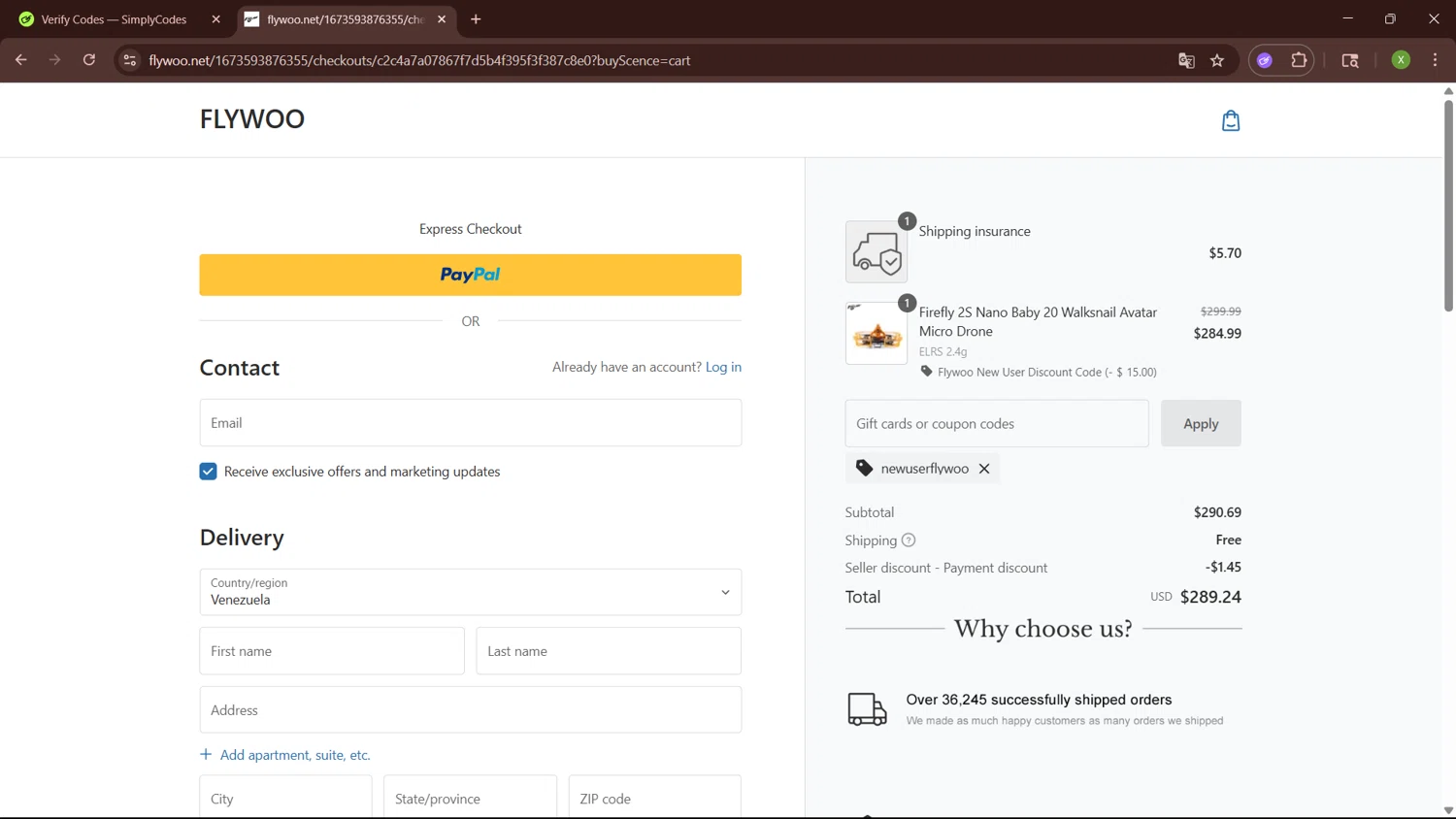Focus the ZIP code field

655,797
